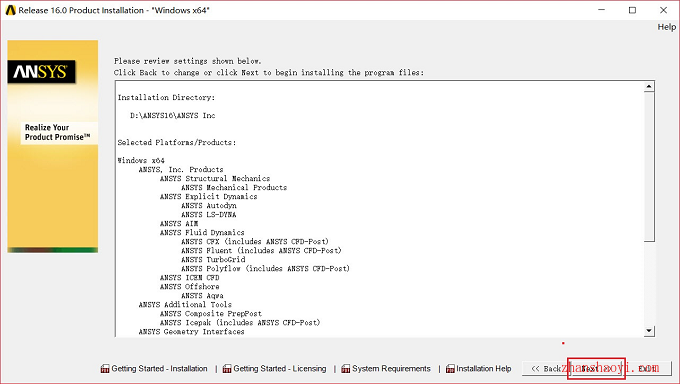Click the 'Realize Your Product Promise' tagline
This screenshot has width=680, height=384.
pos(57,132)
